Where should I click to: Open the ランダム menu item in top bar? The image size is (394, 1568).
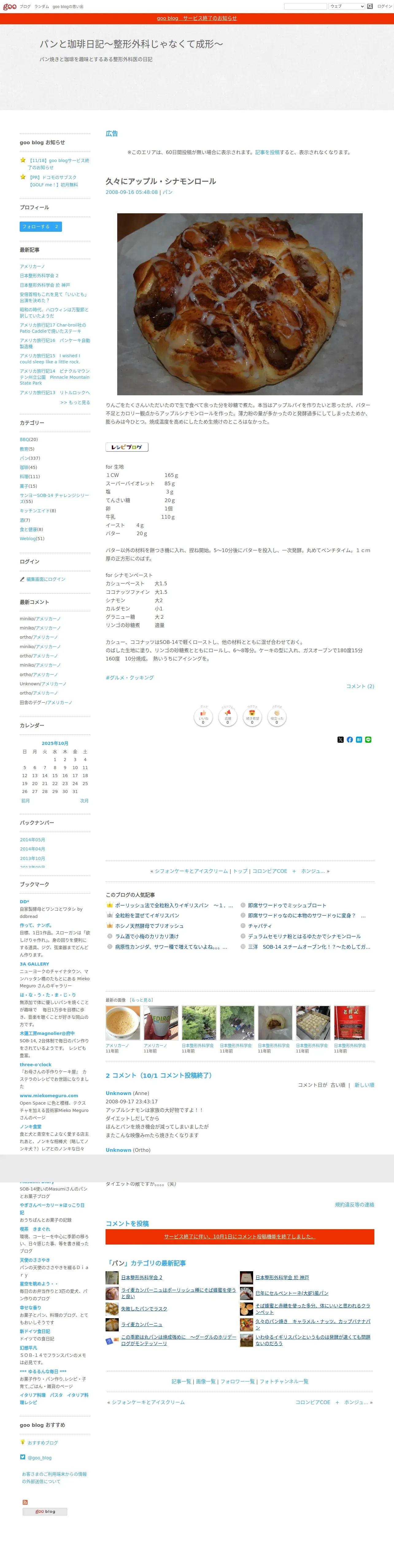pyautogui.click(x=41, y=7)
